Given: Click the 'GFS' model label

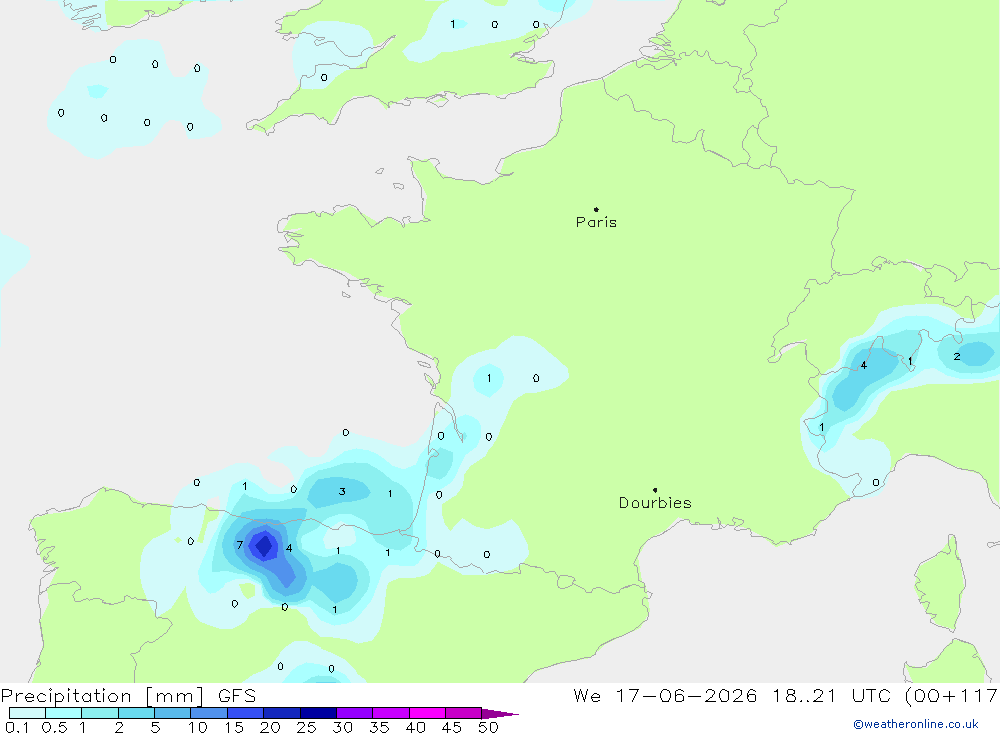Looking at the screenshot, I should pos(237,696).
